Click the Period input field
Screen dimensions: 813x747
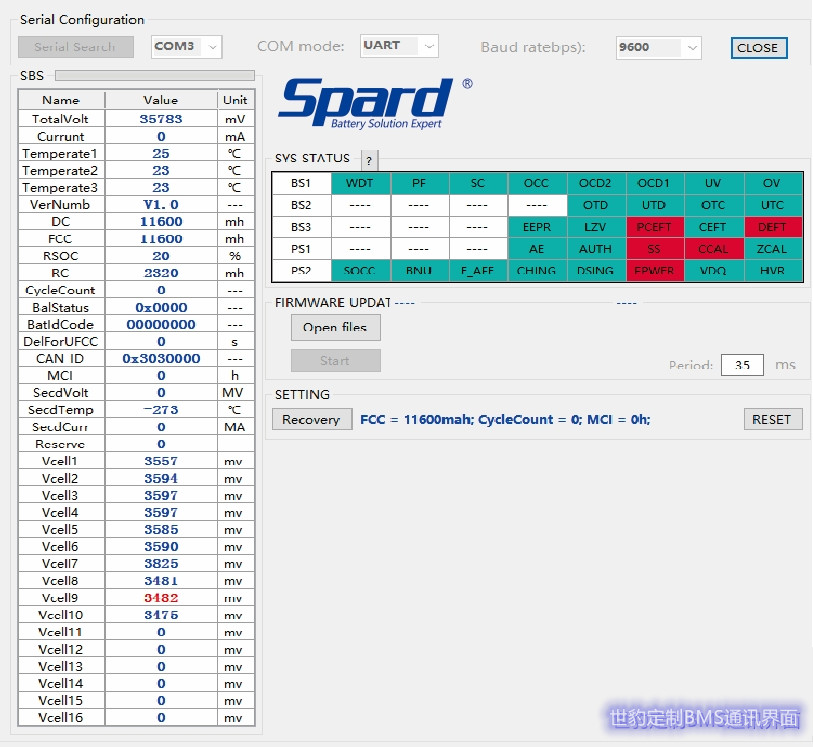coord(742,365)
